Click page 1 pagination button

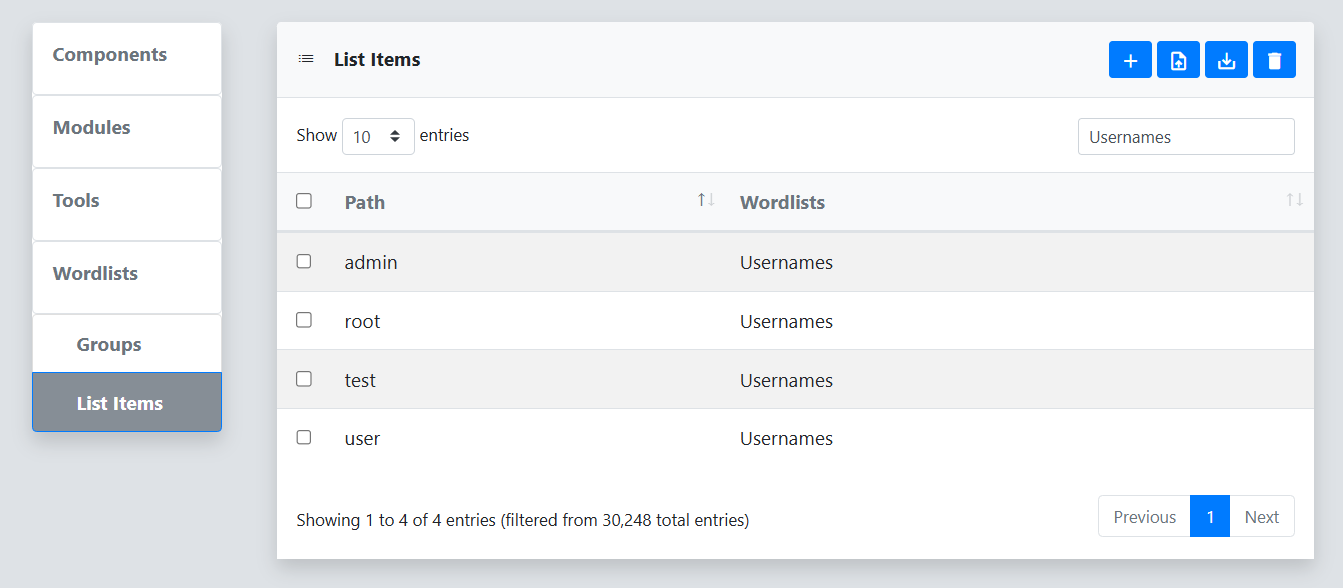tap(1210, 517)
